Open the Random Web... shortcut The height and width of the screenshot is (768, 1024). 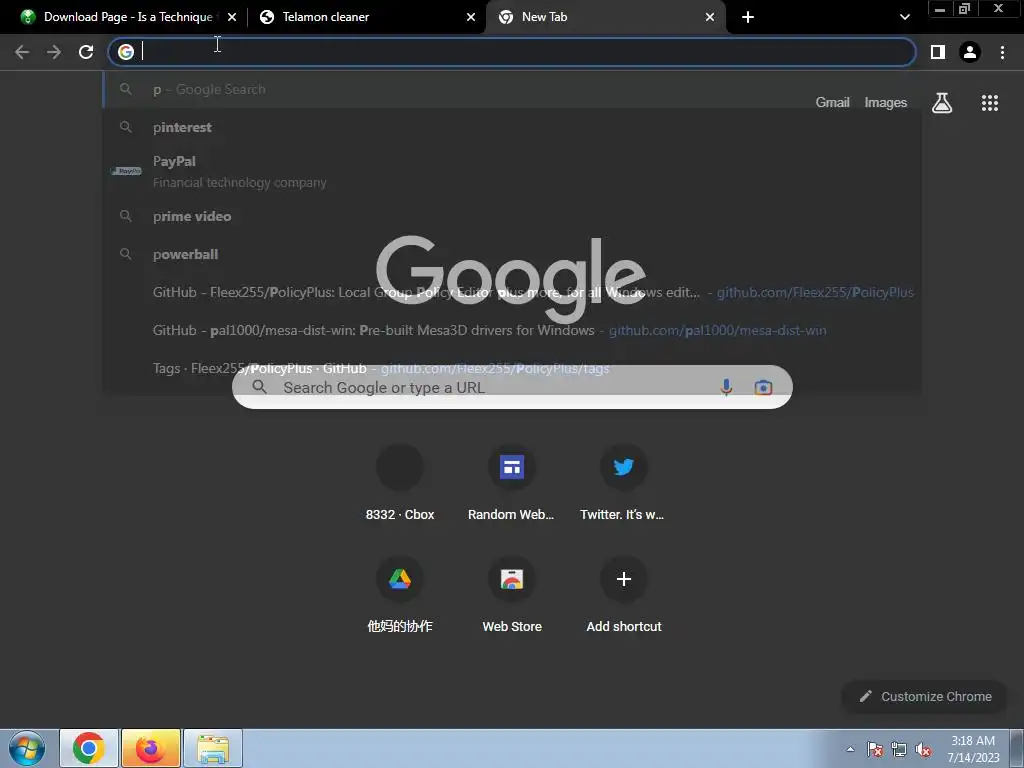pyautogui.click(x=511, y=484)
